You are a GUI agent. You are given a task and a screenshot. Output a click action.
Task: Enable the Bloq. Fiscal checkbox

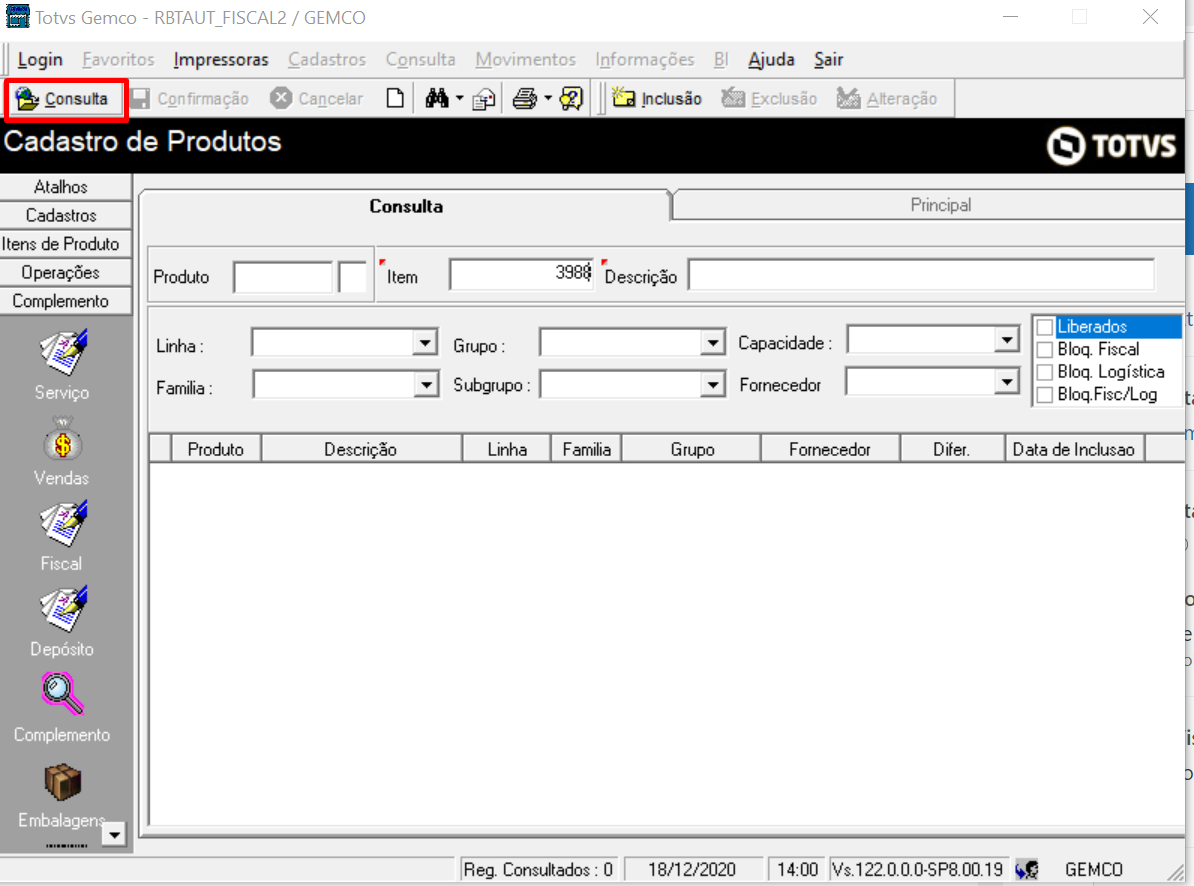click(x=1045, y=349)
